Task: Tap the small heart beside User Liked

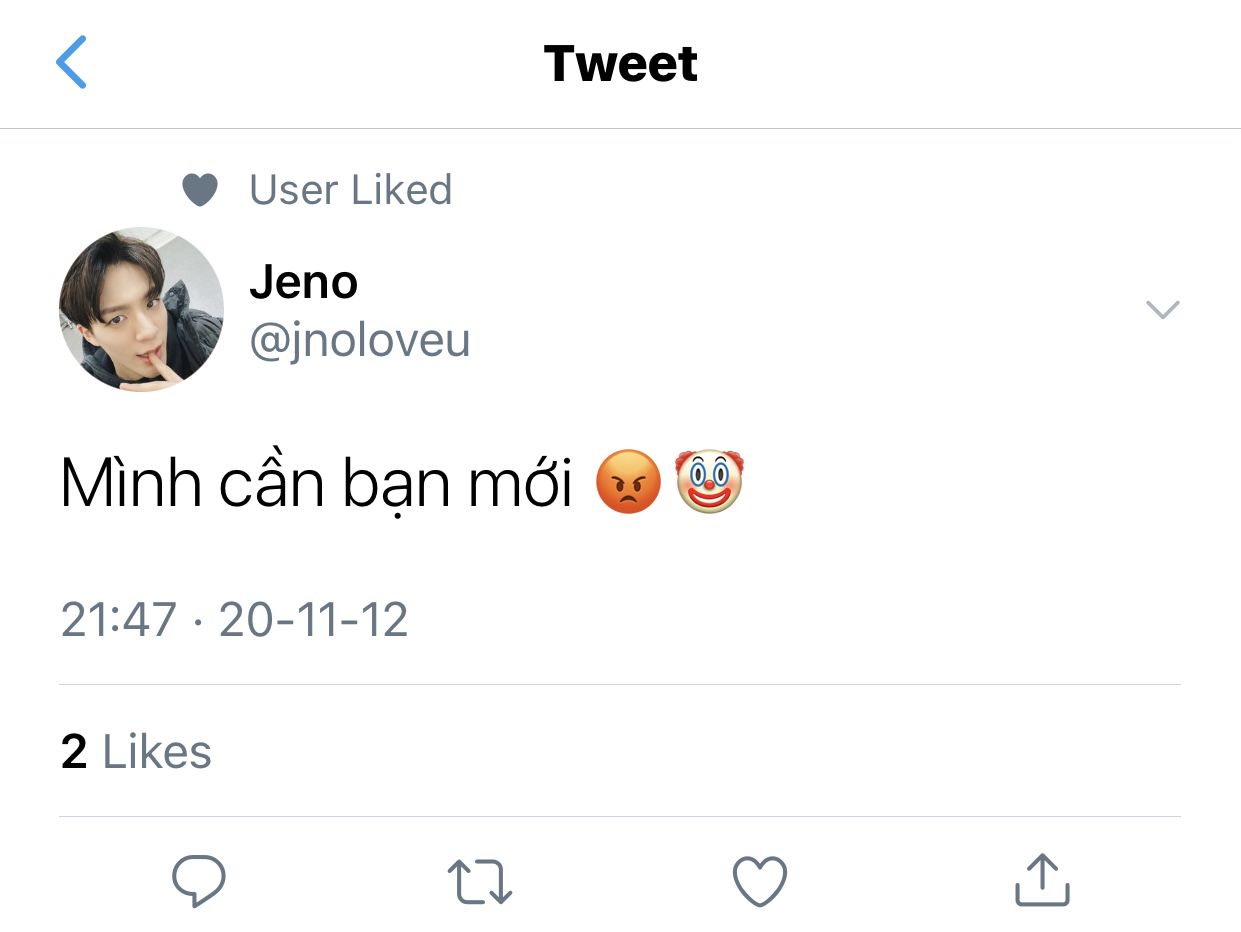Action: (200, 190)
